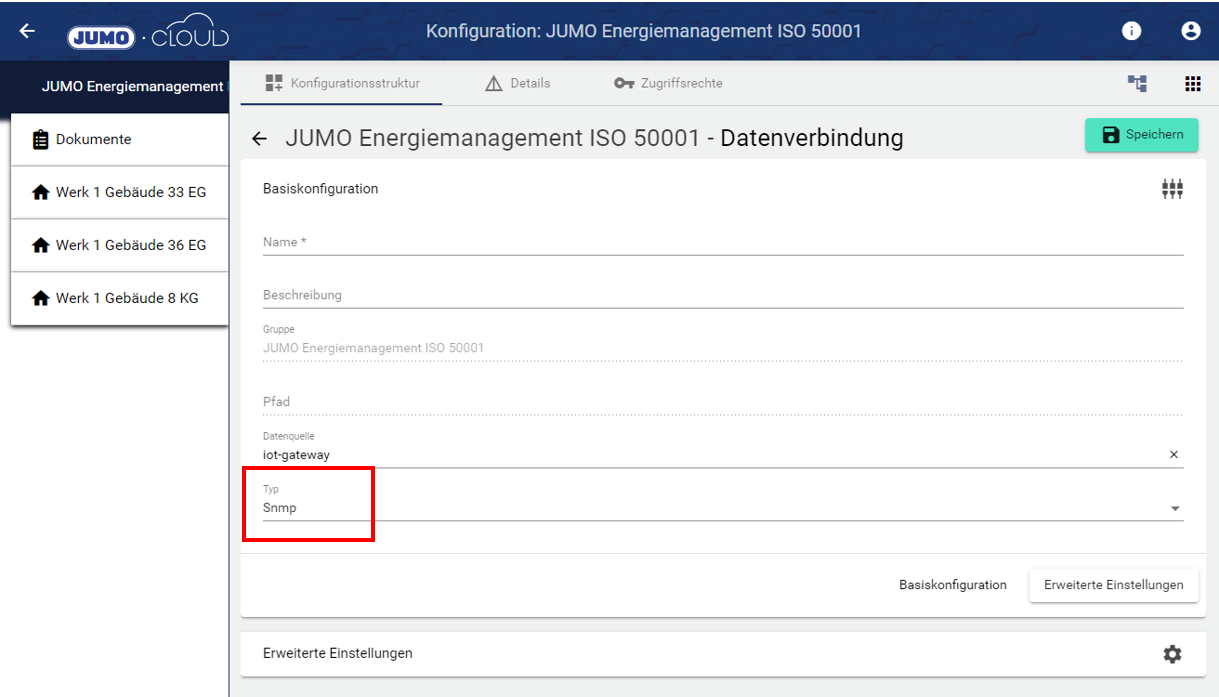The width and height of the screenshot is (1219, 697).
Task: Click the Erweiterte Einstellungen gear icon
Action: (x=1172, y=654)
